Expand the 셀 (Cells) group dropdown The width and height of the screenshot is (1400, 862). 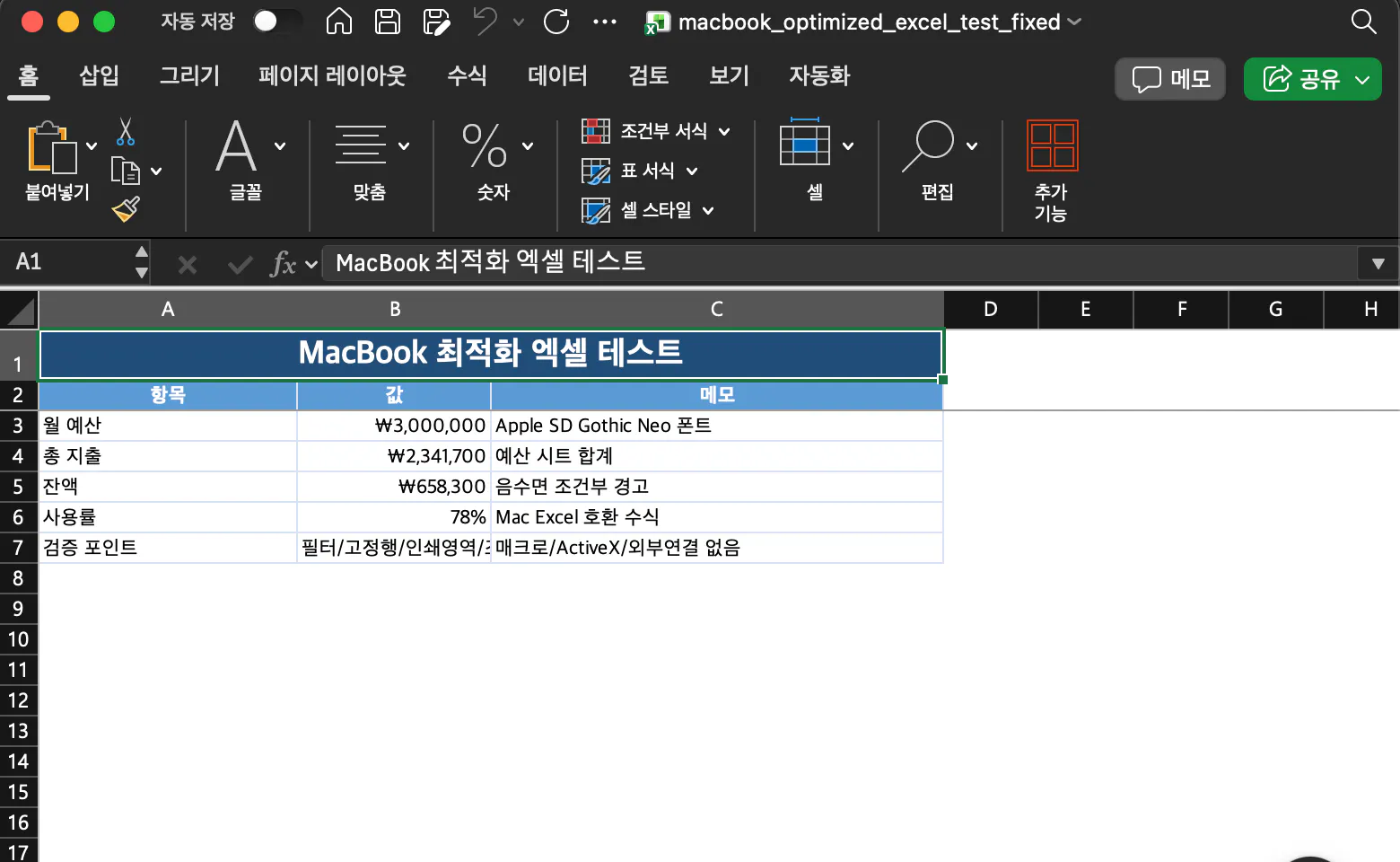click(x=848, y=146)
